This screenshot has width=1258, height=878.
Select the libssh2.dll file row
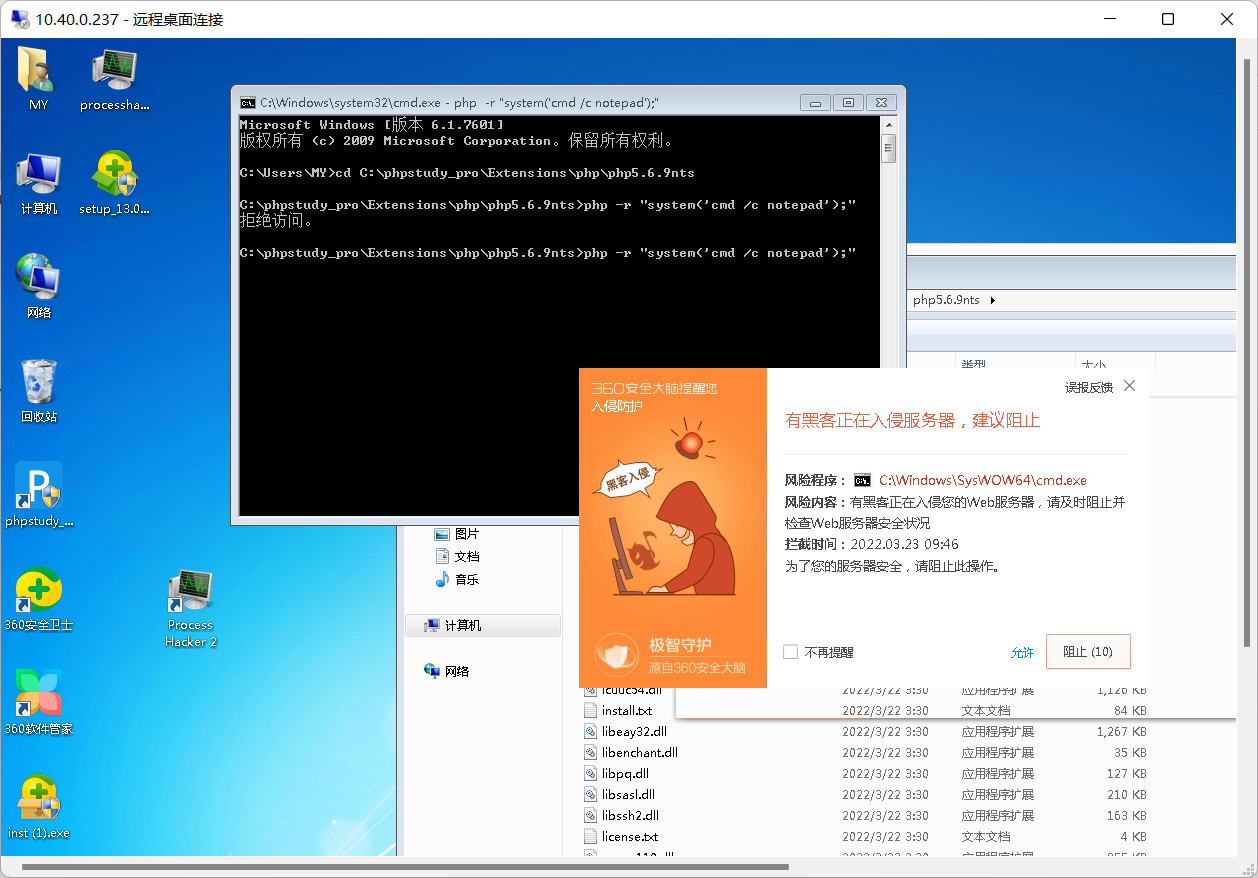tap(866, 815)
